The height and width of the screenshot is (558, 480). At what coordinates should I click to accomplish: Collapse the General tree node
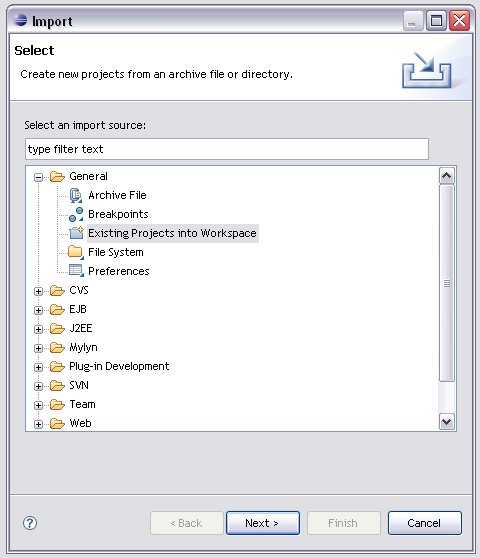(x=38, y=177)
